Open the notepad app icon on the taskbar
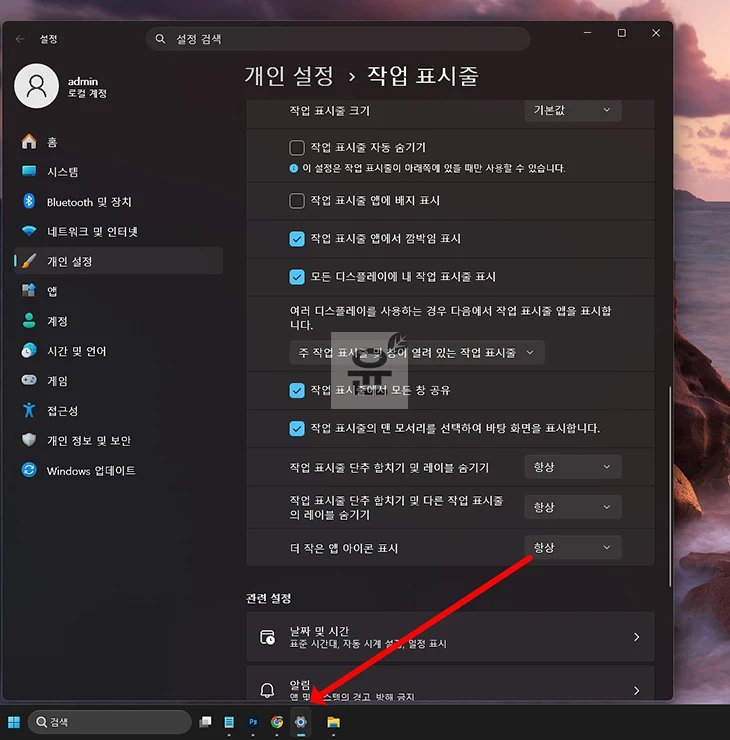 [x=229, y=722]
